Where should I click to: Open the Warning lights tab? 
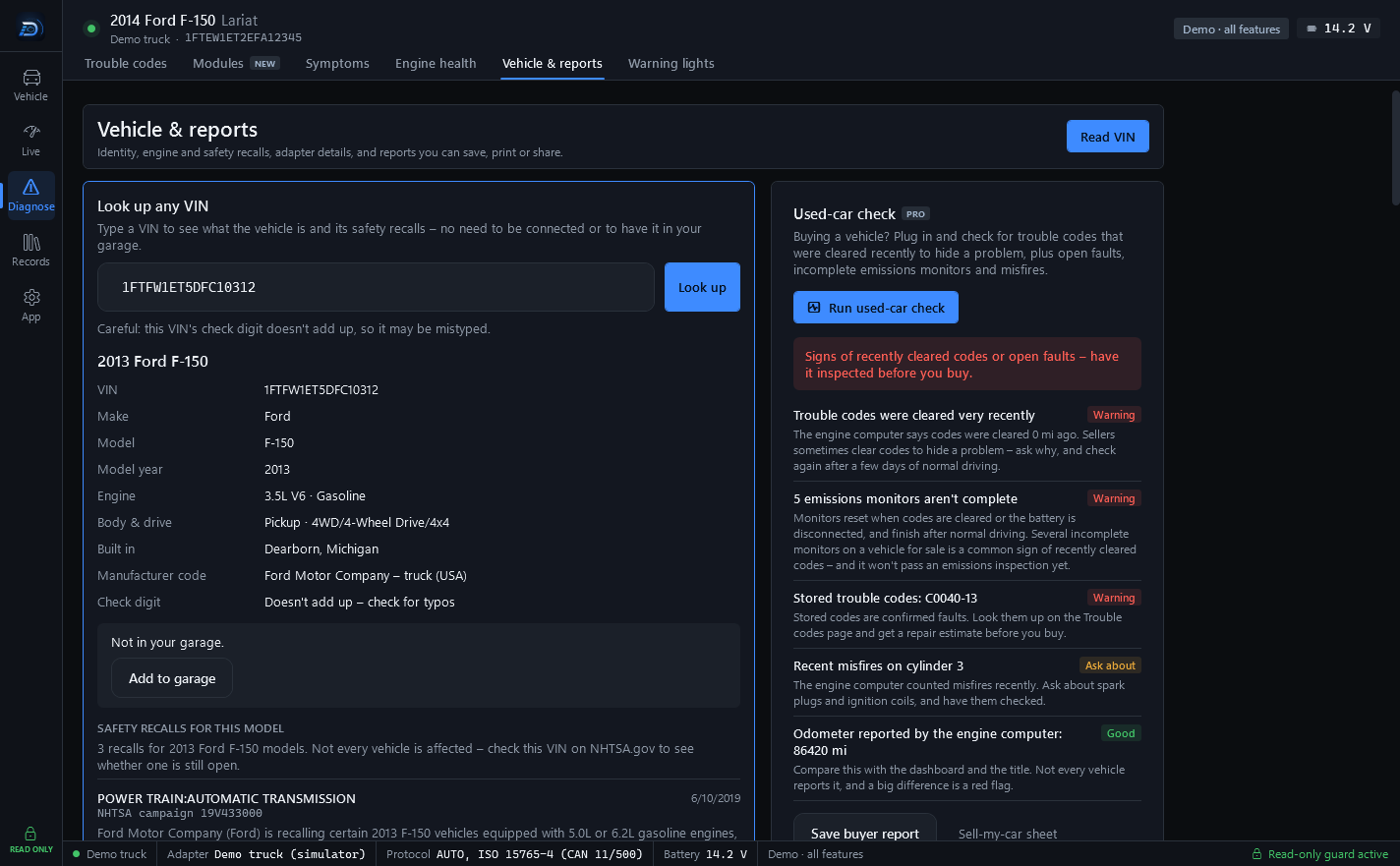pyautogui.click(x=671, y=63)
